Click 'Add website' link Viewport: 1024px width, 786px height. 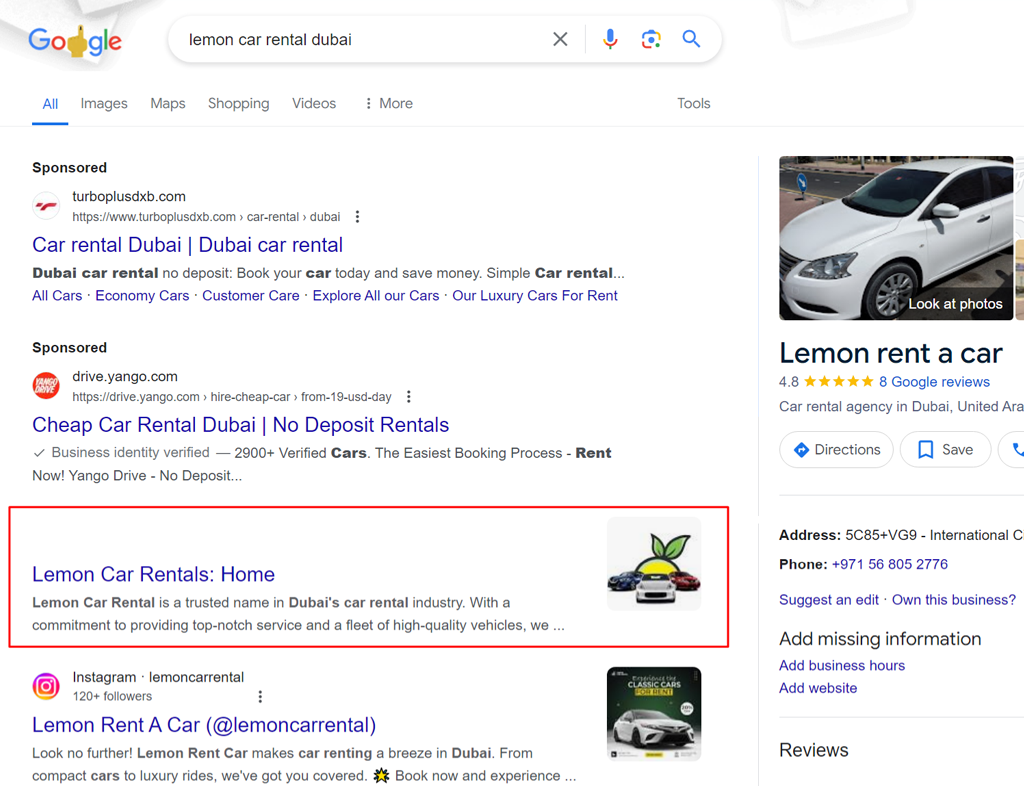(818, 688)
